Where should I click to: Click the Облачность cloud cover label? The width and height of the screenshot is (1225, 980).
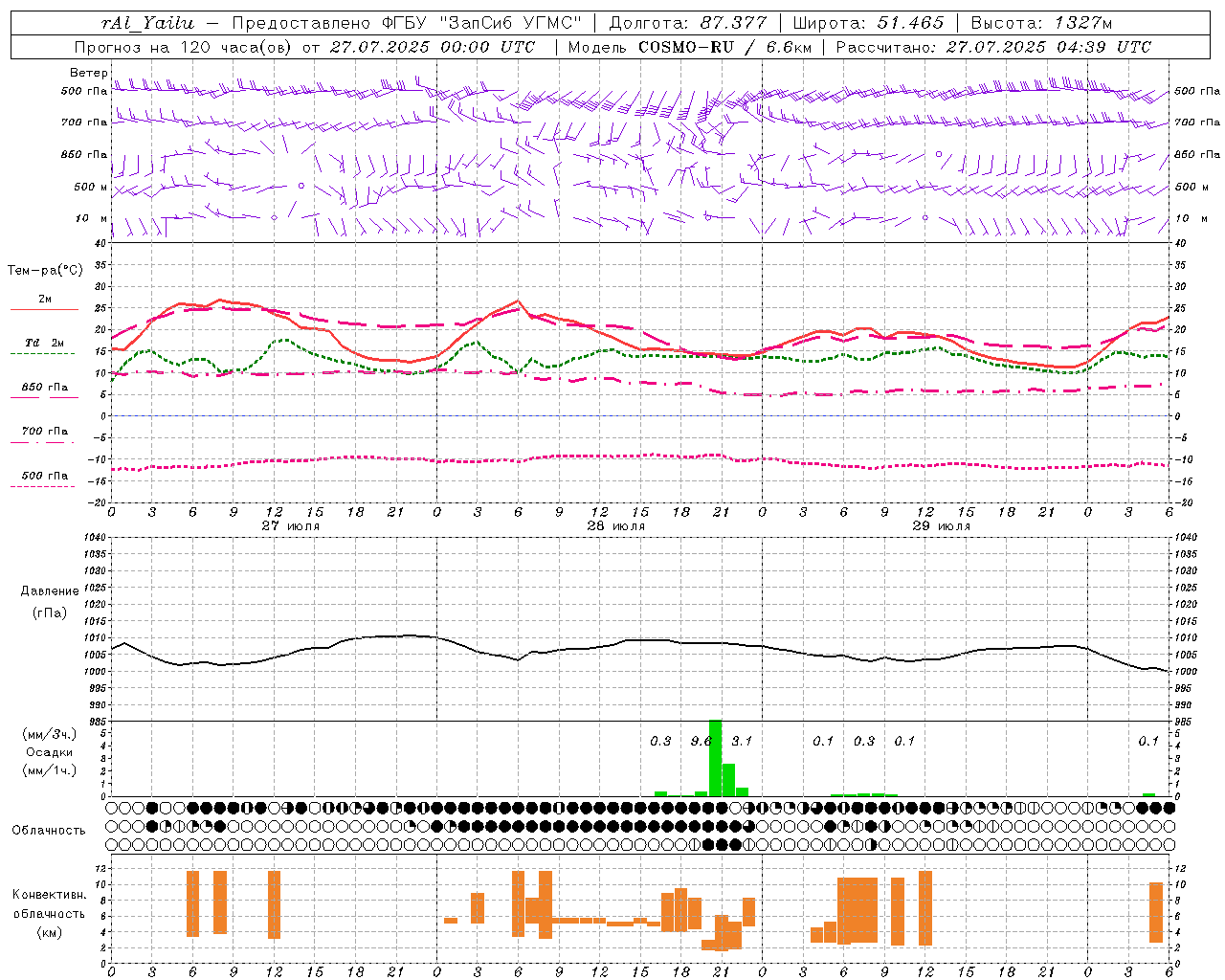[x=49, y=830]
